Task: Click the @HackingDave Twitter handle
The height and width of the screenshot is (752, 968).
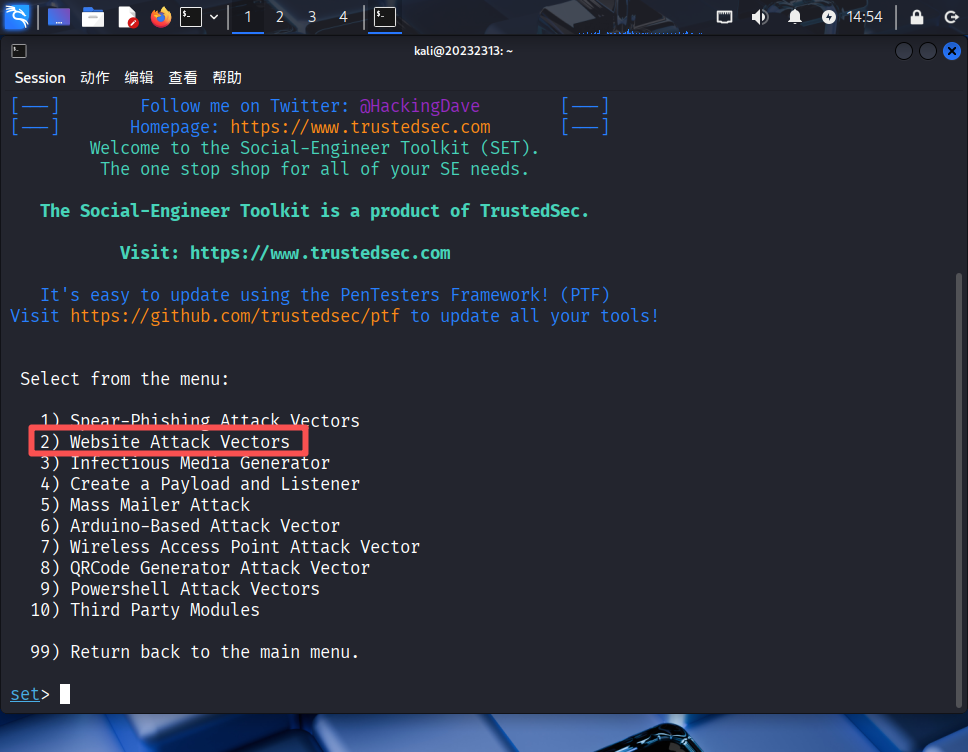Action: point(420,106)
